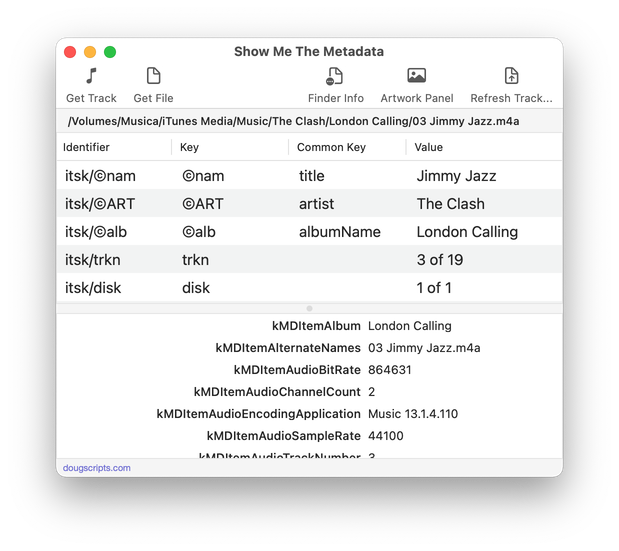This screenshot has height=551, width=619.
Task: Close the window with red button
Action: 70,52
